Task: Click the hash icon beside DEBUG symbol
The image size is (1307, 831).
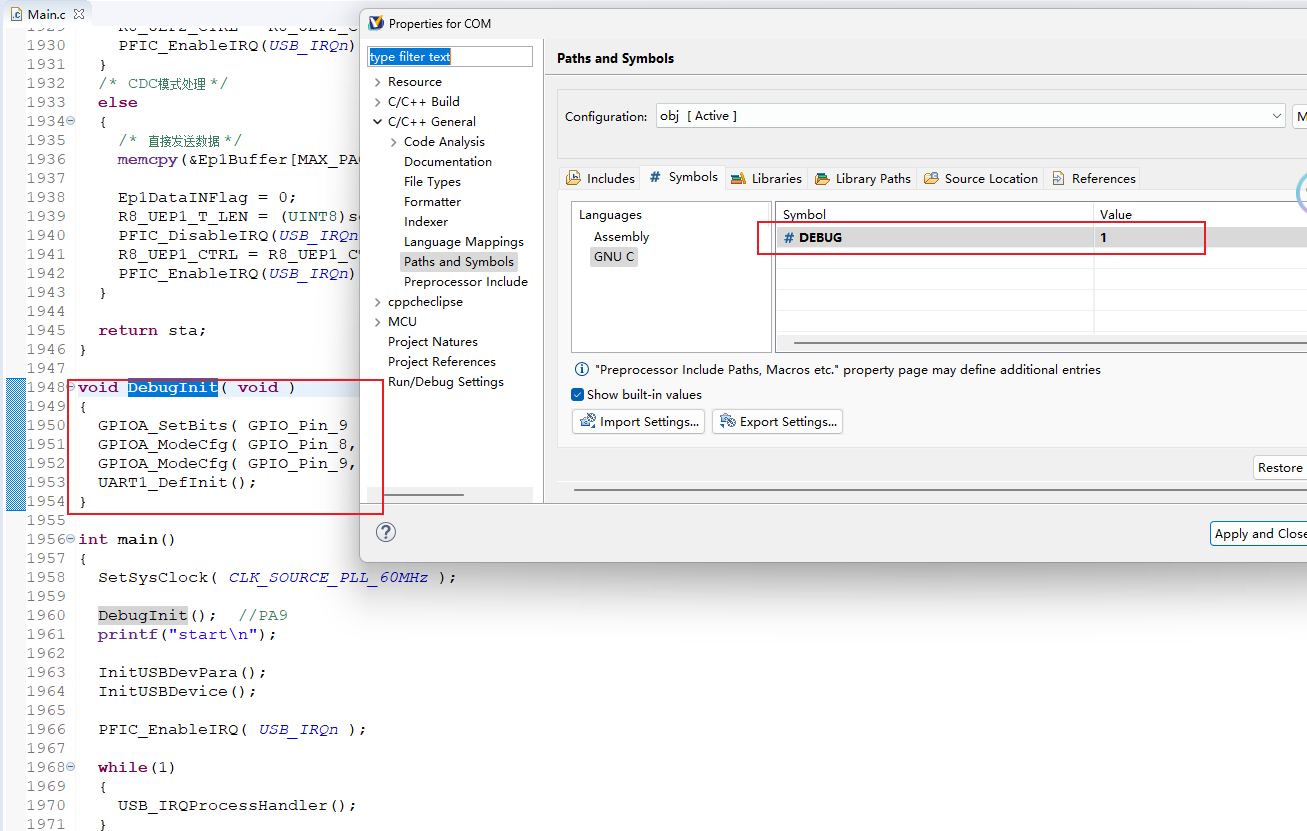Action: click(788, 237)
